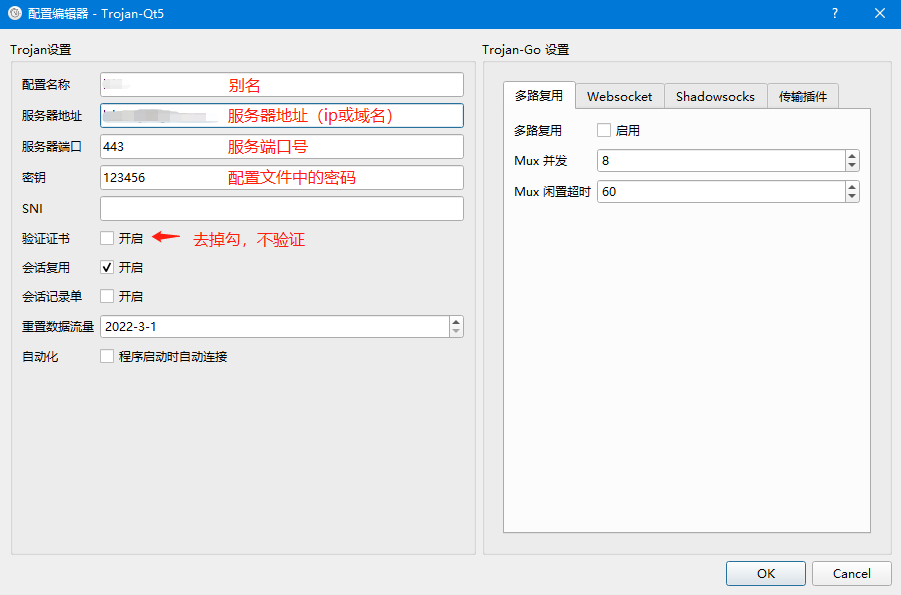Click the Mux 闲置超时 label

point(552,191)
